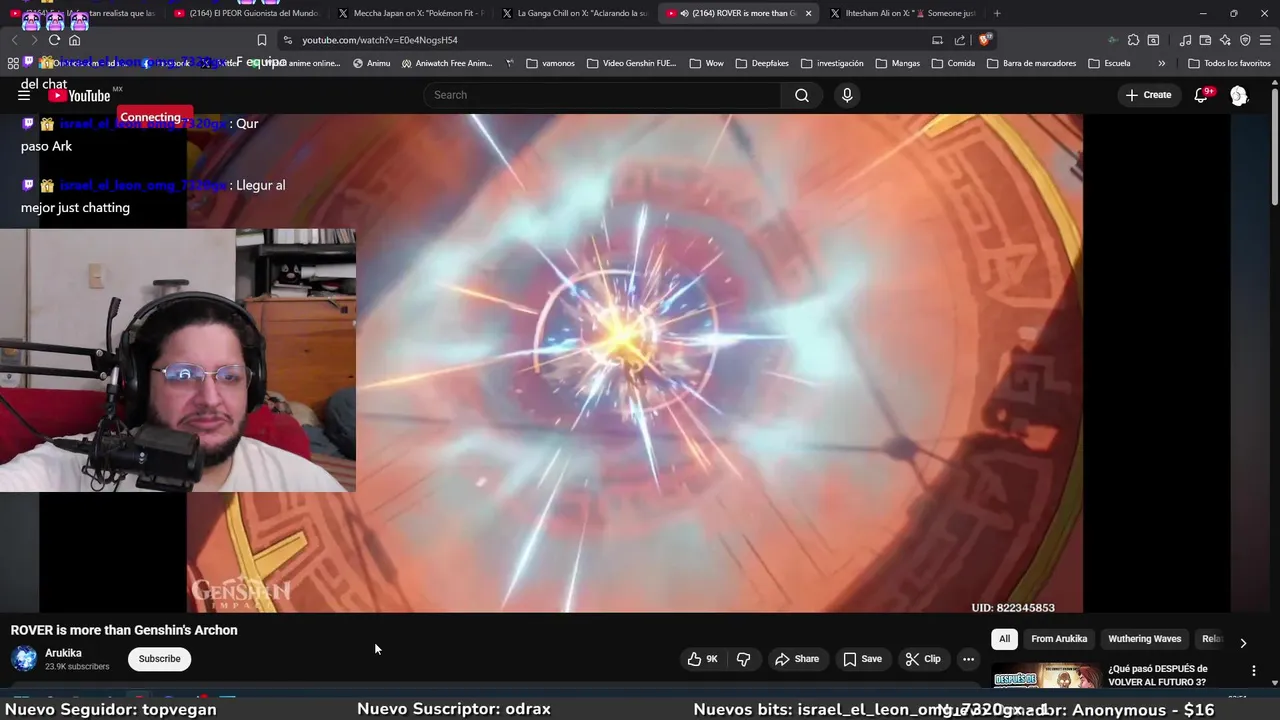
Task: Close the ROVER is more than G tab
Action: 808,13
